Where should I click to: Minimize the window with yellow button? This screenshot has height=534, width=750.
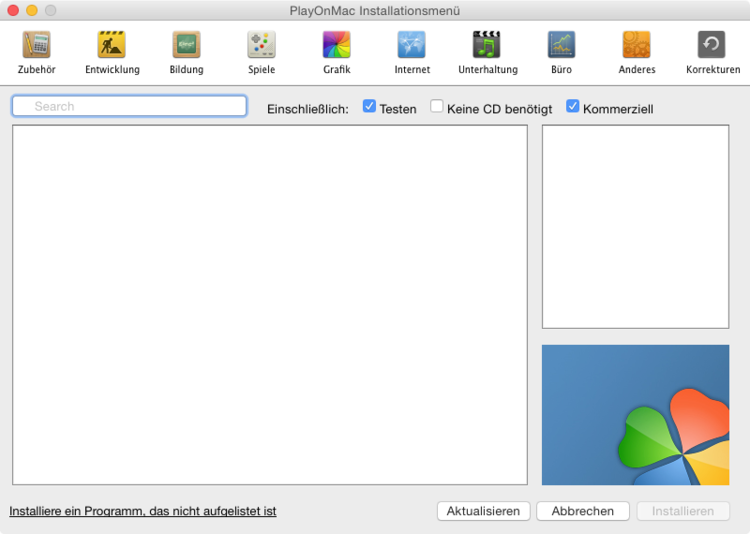click(32, 10)
